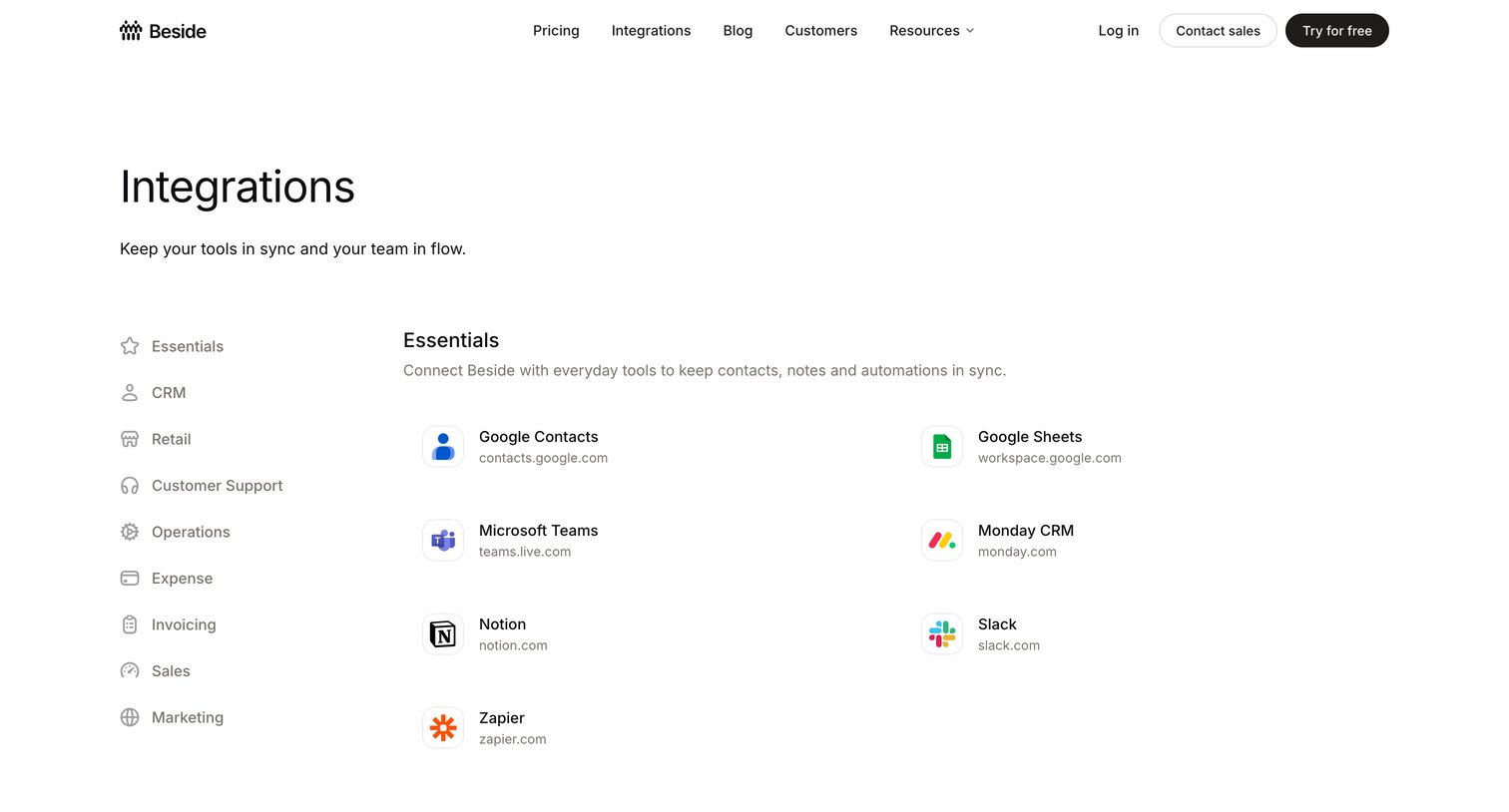1509x812 pixels.
Task: Select the Customer Support category label
Action: (x=218, y=486)
